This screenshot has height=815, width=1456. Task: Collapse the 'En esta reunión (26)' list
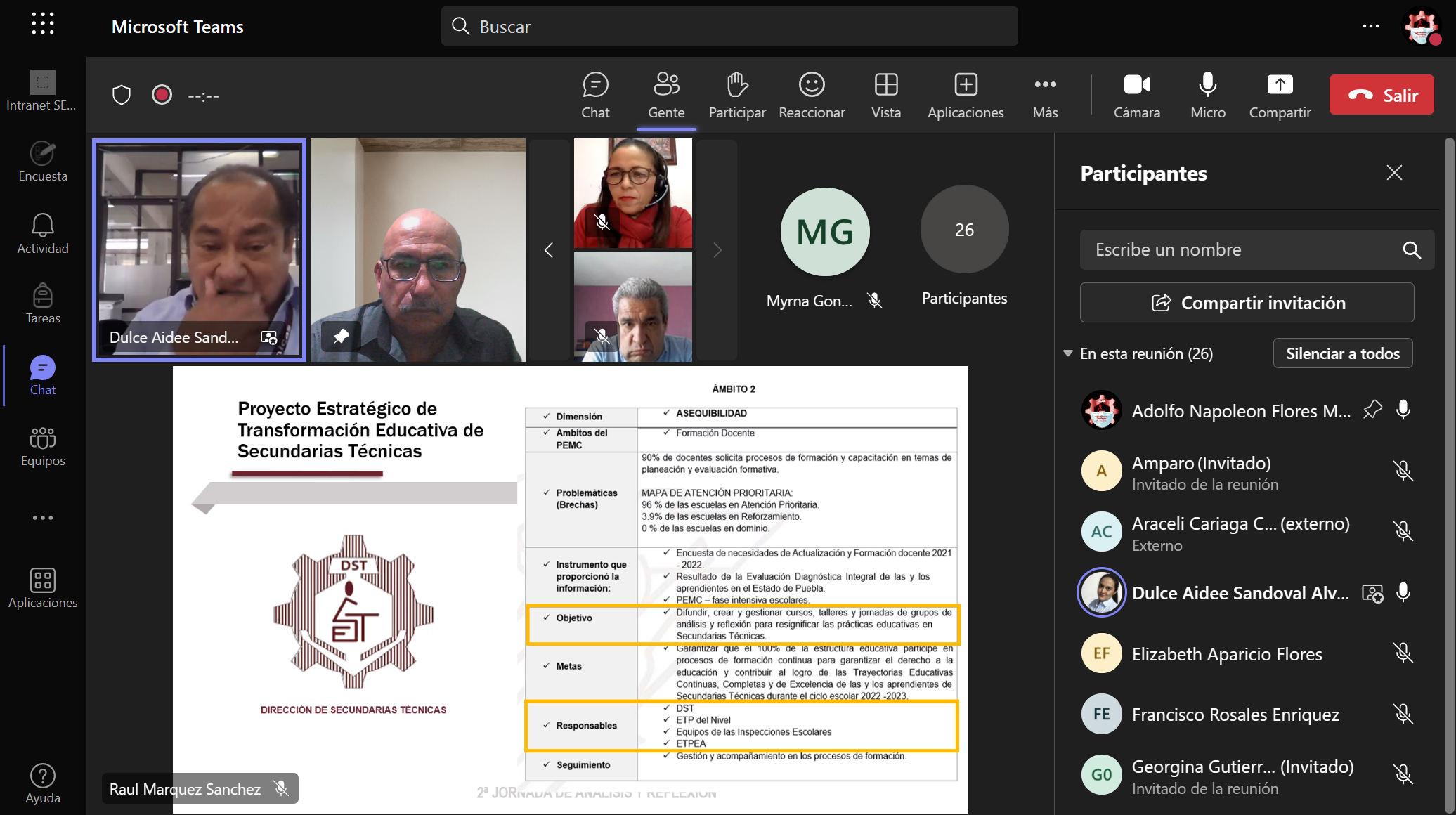pyautogui.click(x=1068, y=353)
